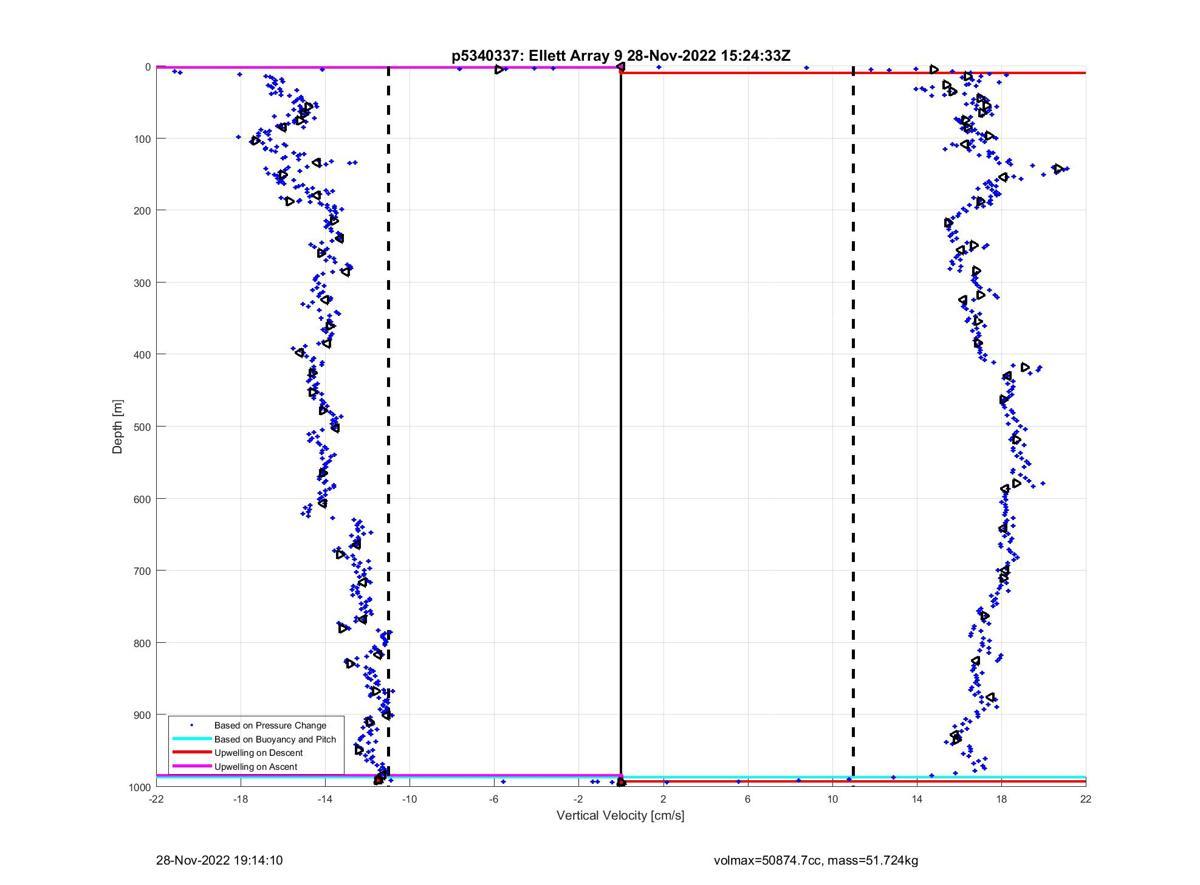Click the '14' velocity axis tick label

click(917, 799)
